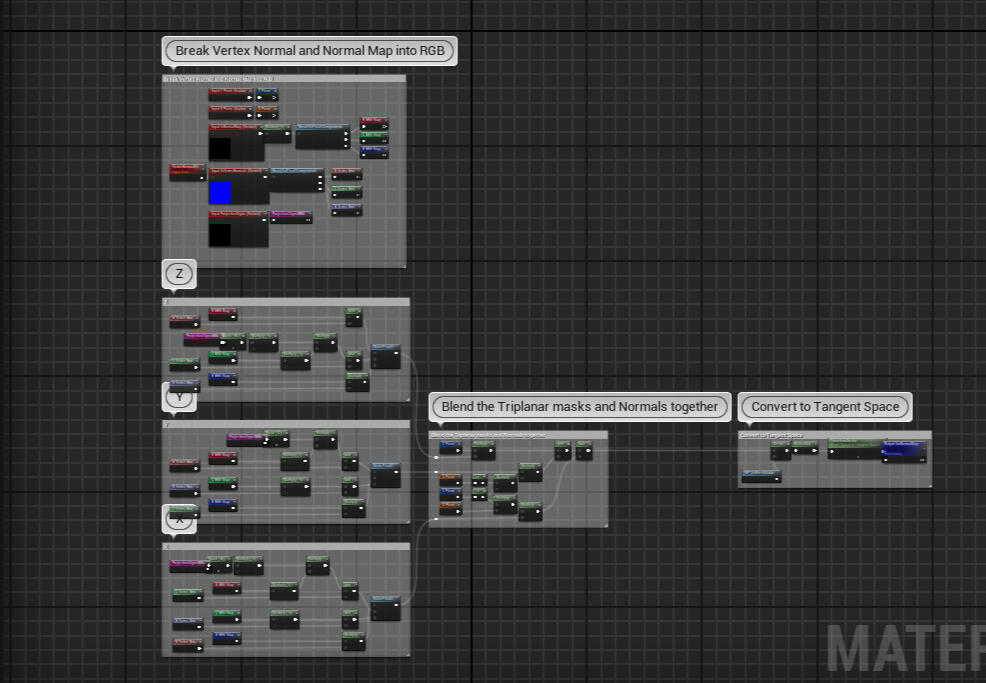Select the red node on the far left of the break group
This screenshot has height=683, width=986.
[x=186, y=171]
